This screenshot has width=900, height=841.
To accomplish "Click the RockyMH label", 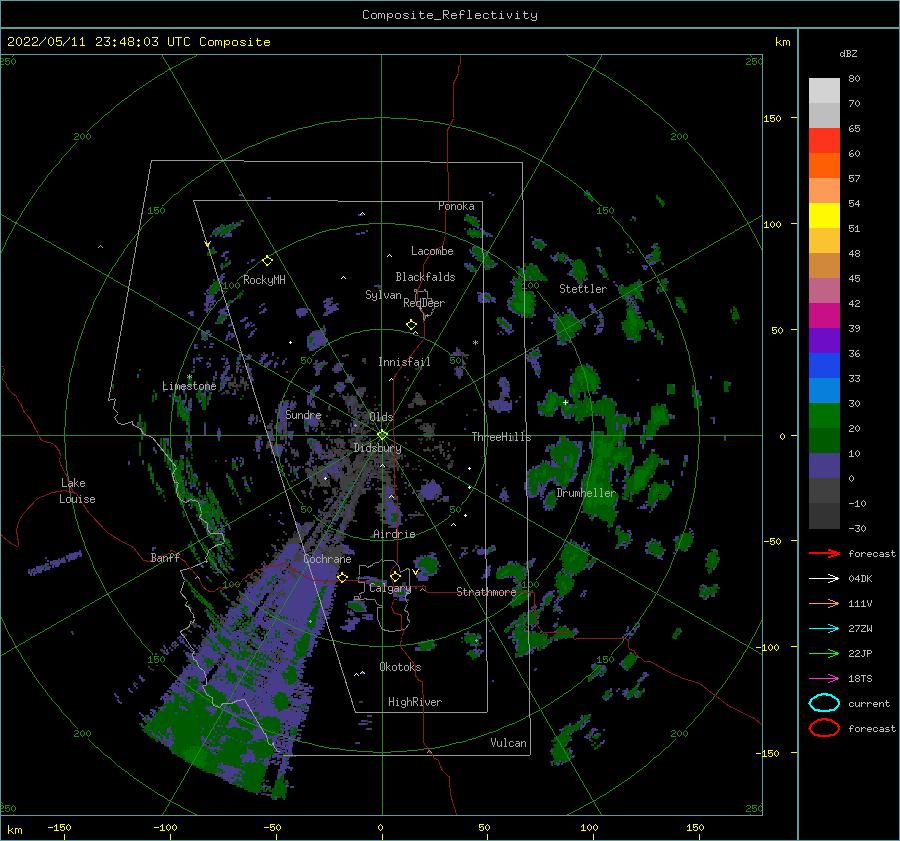I will [264, 280].
